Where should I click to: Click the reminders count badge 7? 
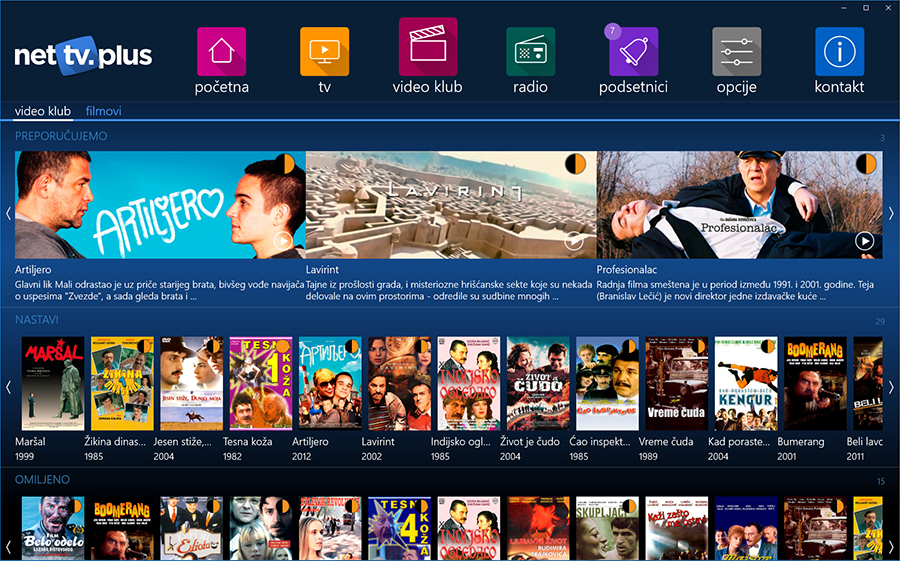coord(612,31)
